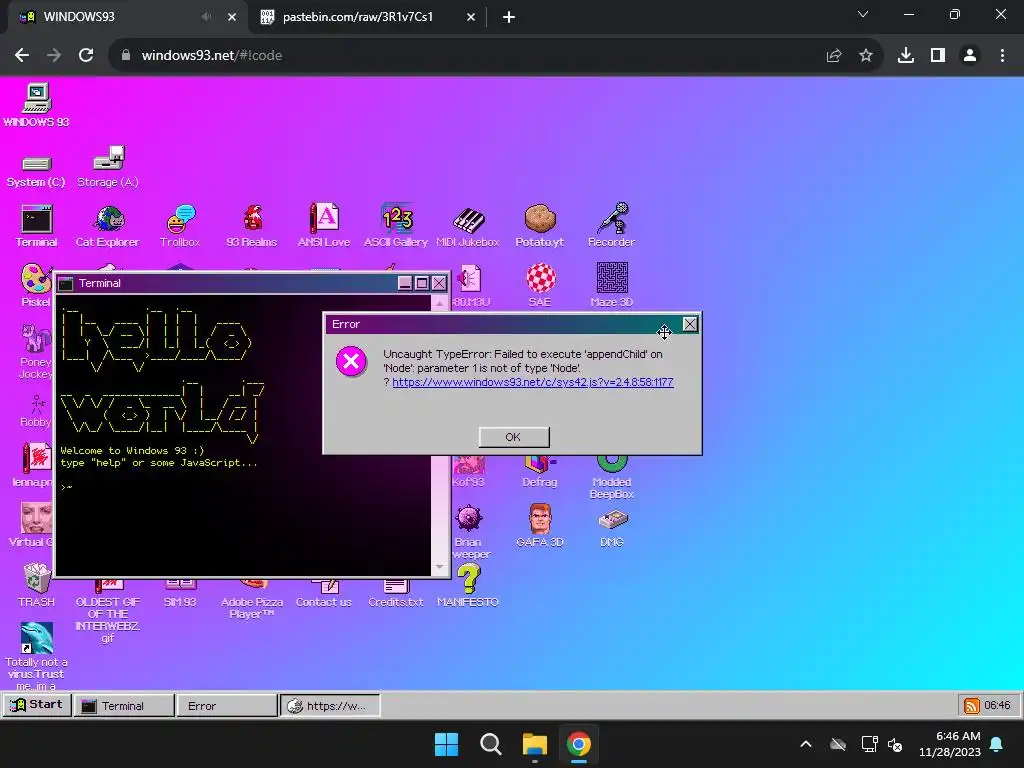This screenshot has height=768, width=1024.
Task: Open the host clock showing 6:46 AM
Action: click(950, 744)
